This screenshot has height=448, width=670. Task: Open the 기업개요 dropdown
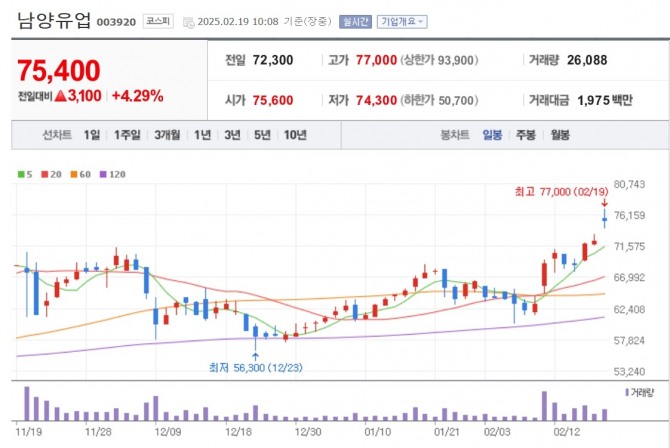coord(402,21)
